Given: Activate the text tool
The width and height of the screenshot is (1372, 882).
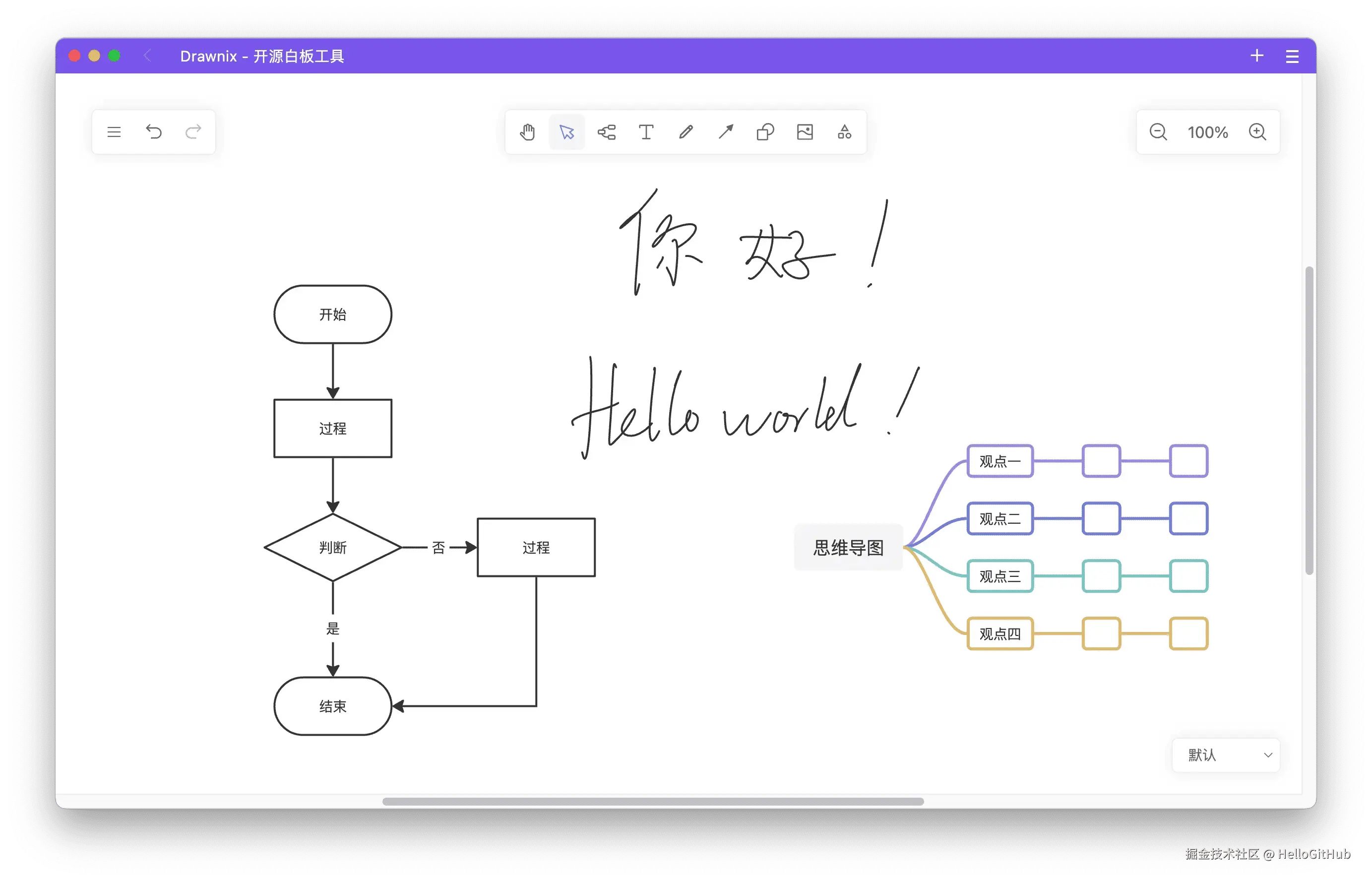Looking at the screenshot, I should (646, 132).
